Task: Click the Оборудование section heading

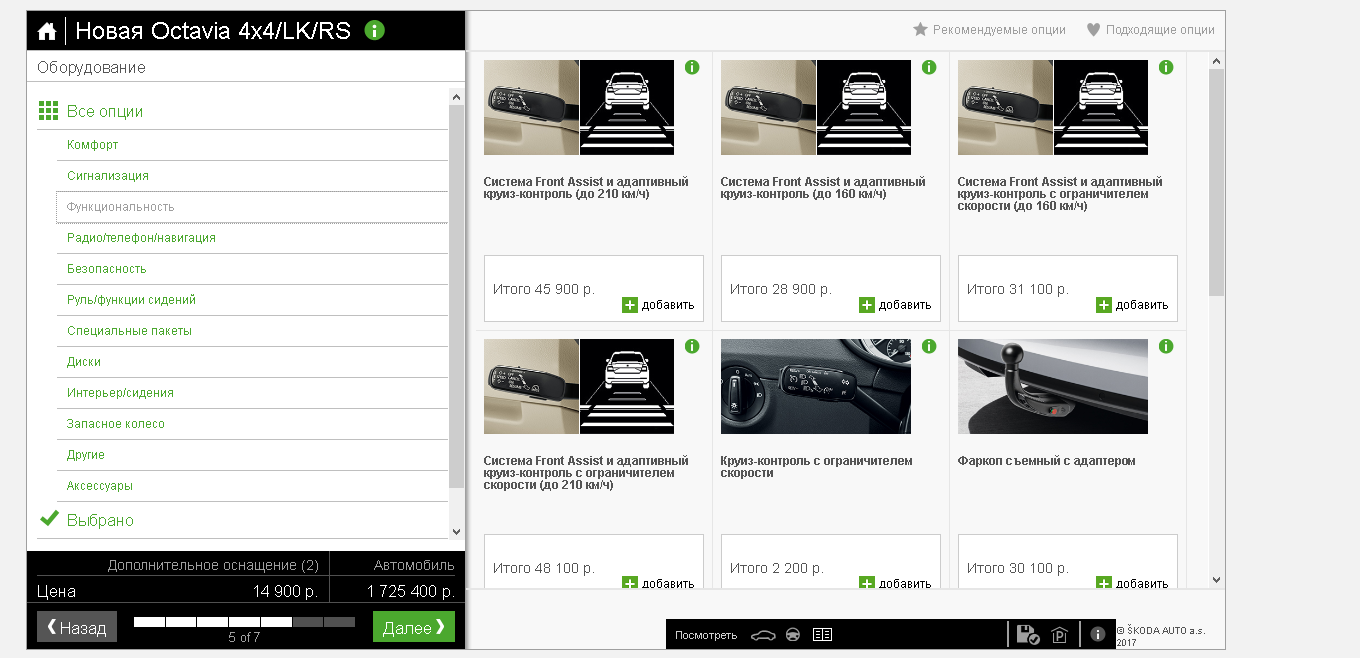Action: point(91,67)
